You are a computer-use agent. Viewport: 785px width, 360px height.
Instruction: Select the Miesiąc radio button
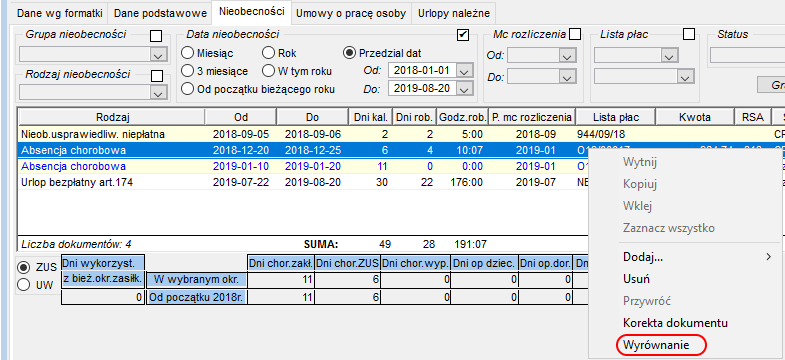[x=187, y=53]
